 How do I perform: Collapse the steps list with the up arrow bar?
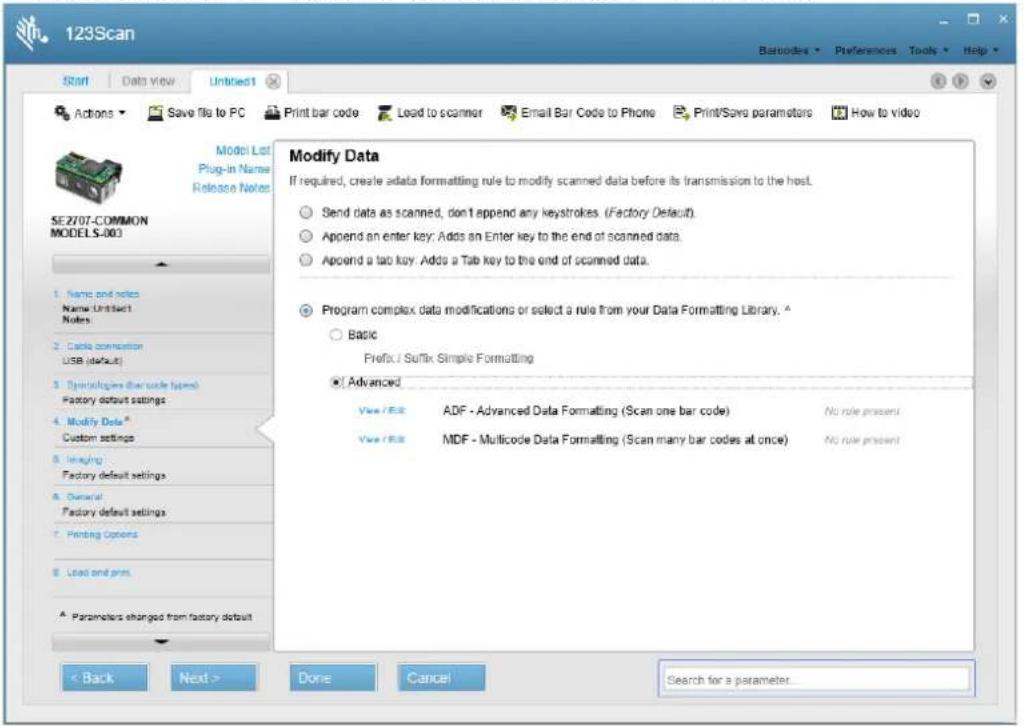click(161, 264)
